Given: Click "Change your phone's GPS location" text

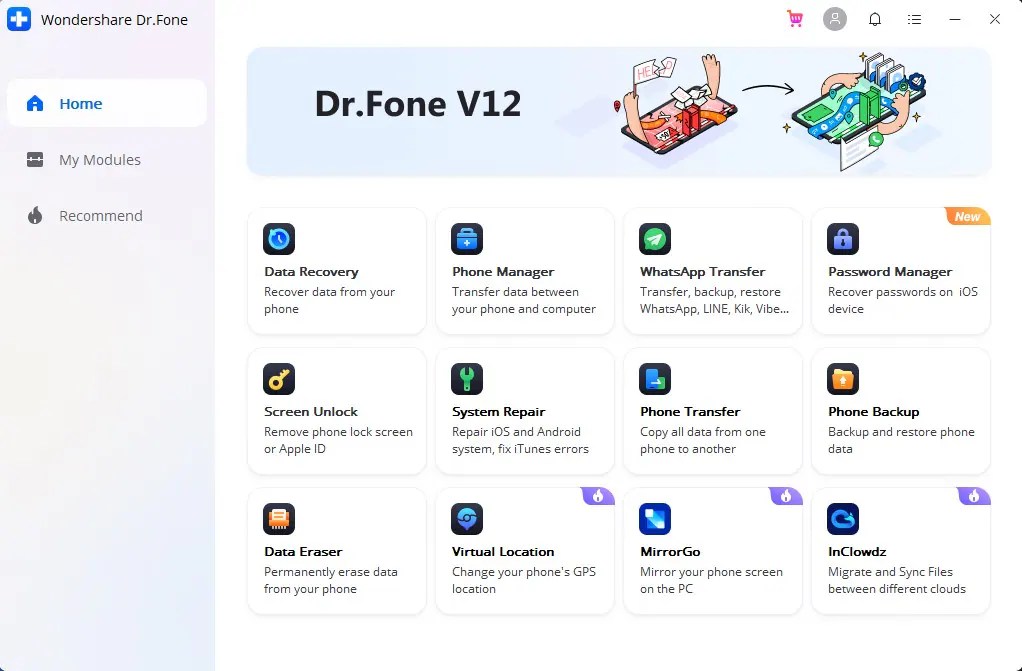Looking at the screenshot, I should click(x=524, y=580).
